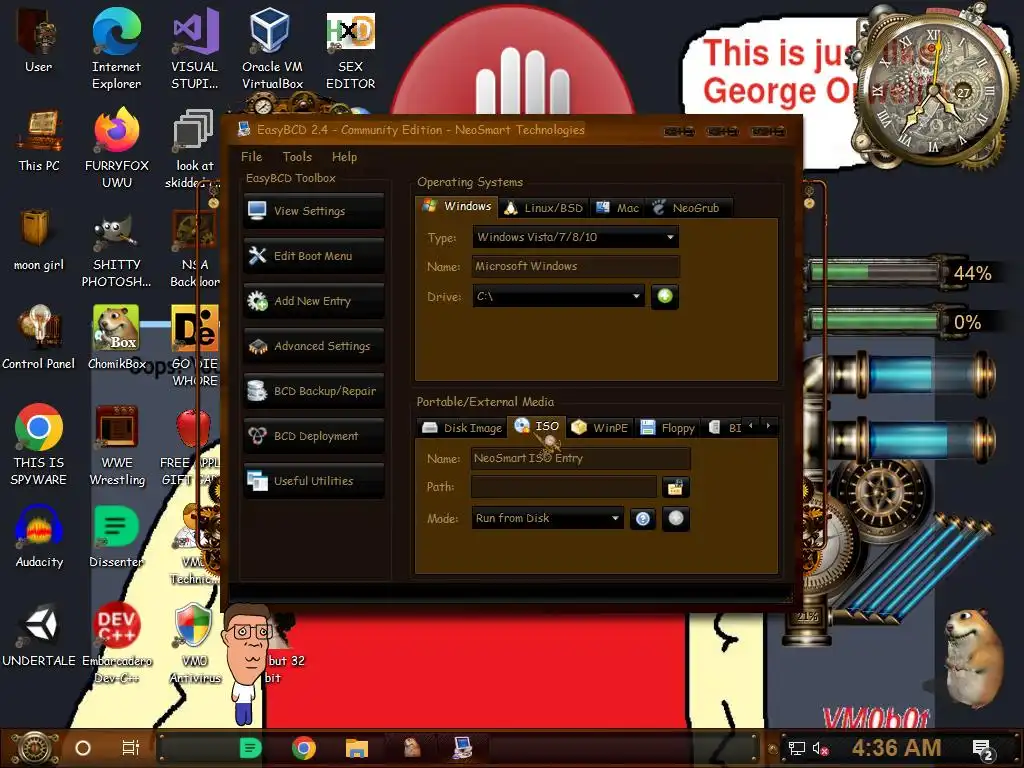Screen dimensions: 1024x768
Task: Select the SEX EDITOR HxD icon
Action: tap(351, 49)
